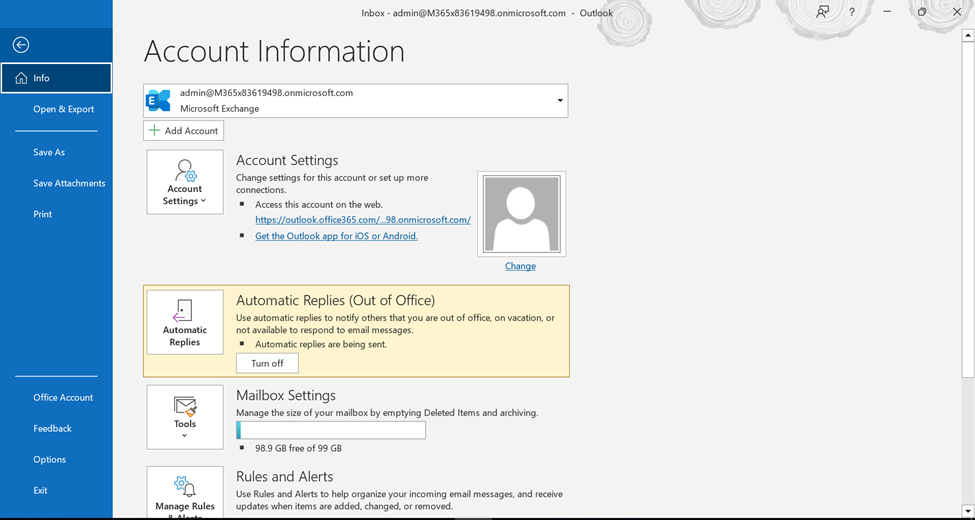Click the Change link under the photo

tap(520, 266)
